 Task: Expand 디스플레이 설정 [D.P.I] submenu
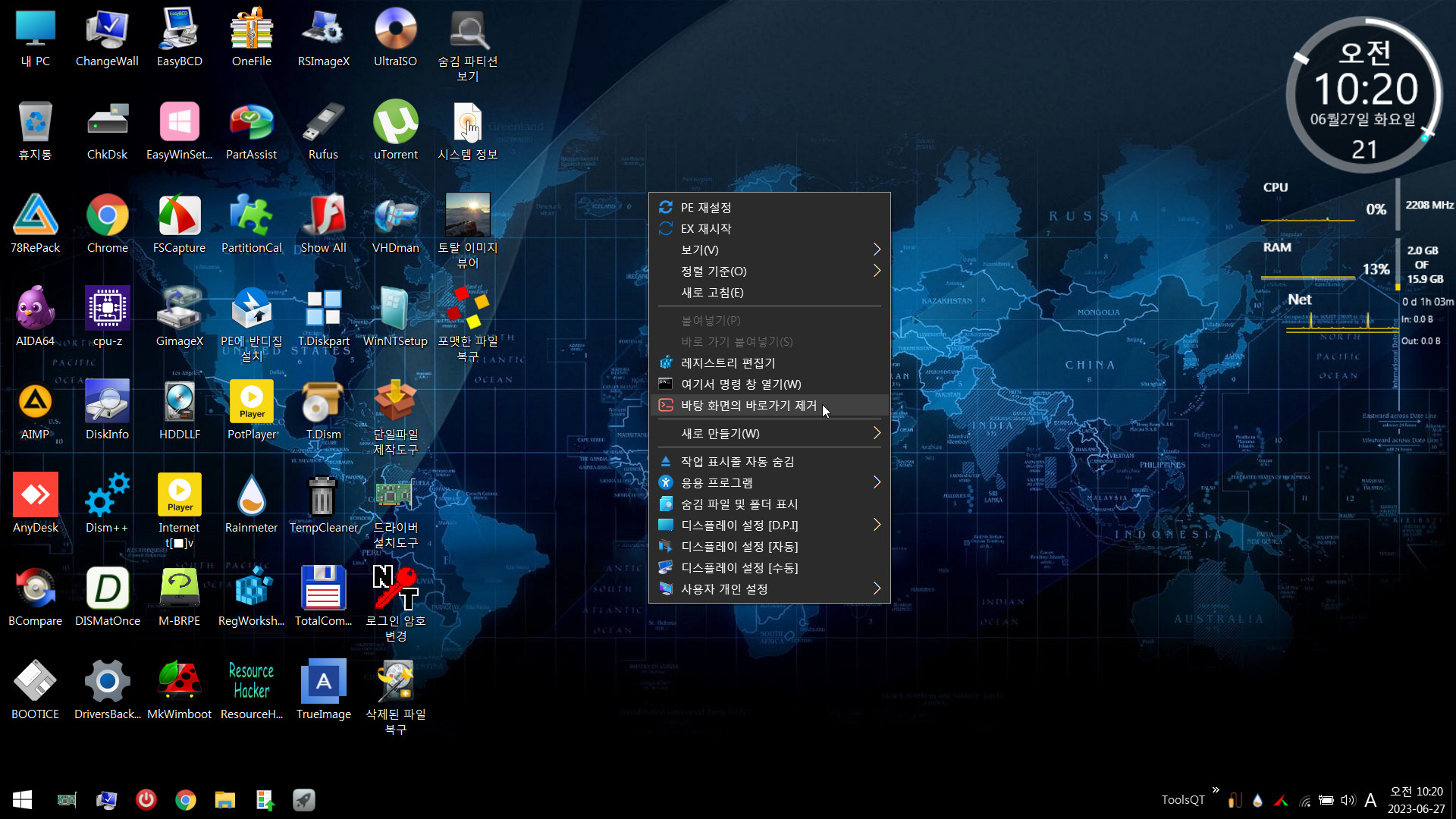pyautogui.click(x=769, y=525)
